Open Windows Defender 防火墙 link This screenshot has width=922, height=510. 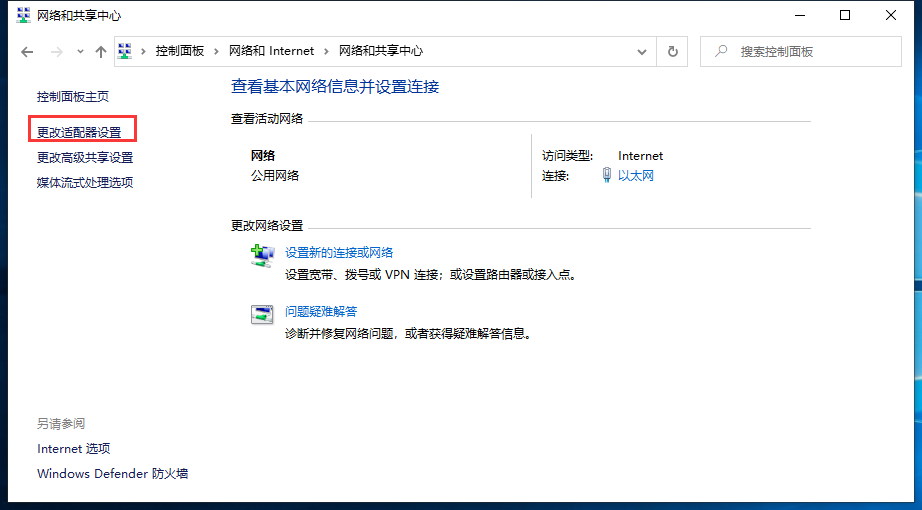coord(112,473)
